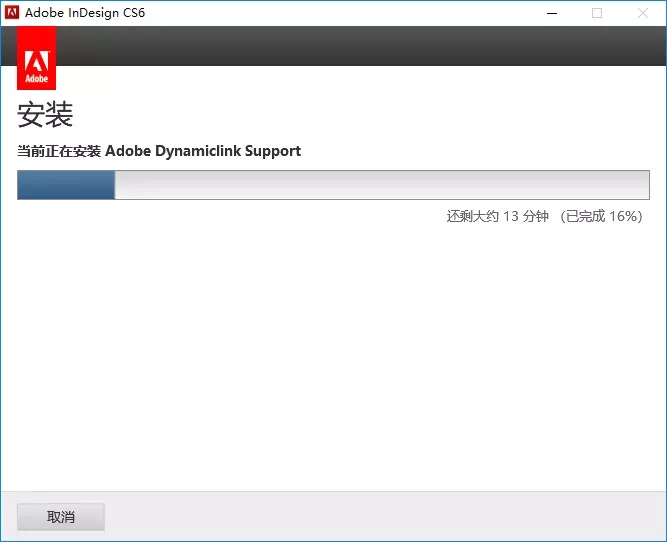Click the Adobe icon in the title bar
The width and height of the screenshot is (667, 542).
(13, 13)
